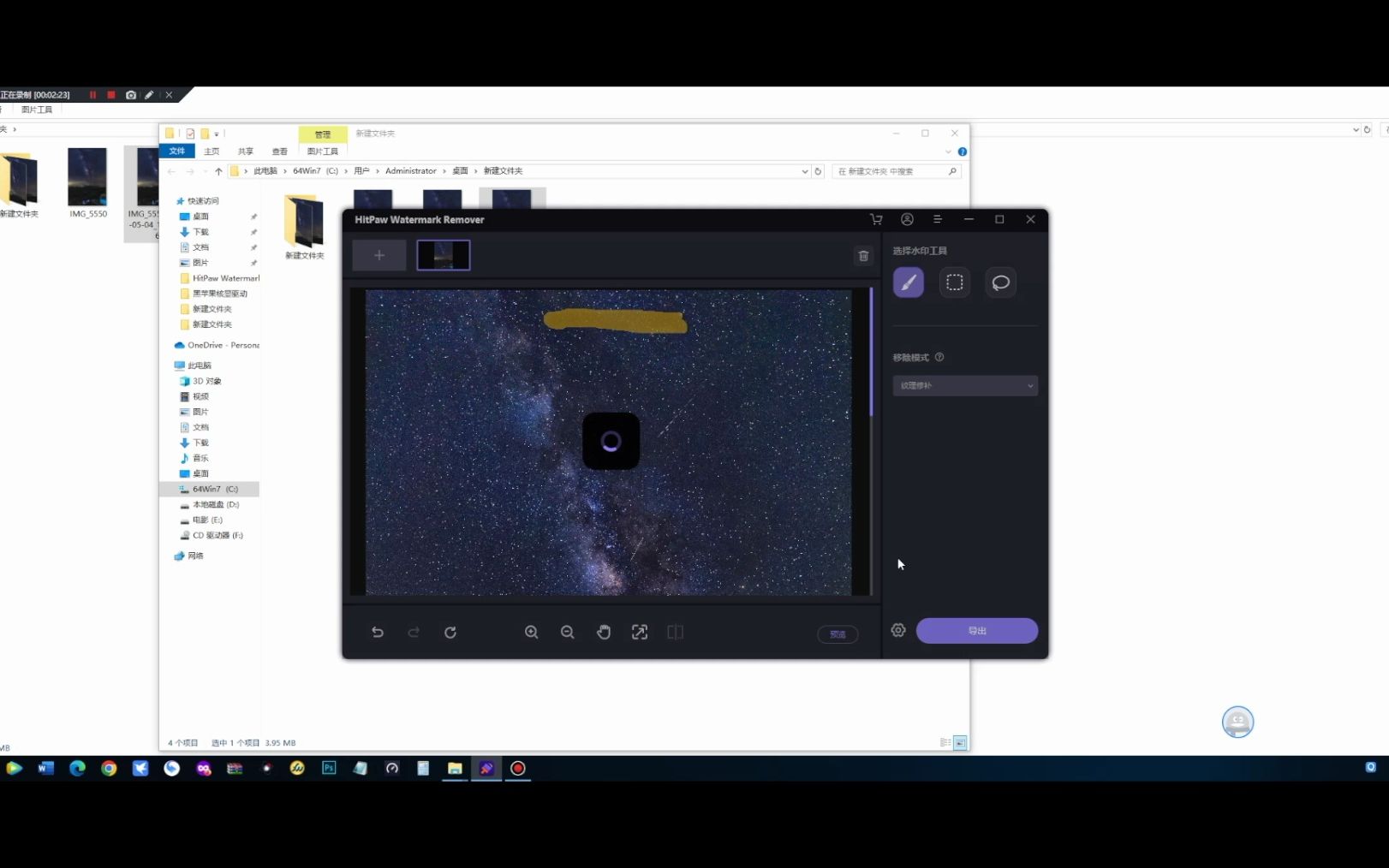Click the vertical scrollbar beside the image canvas
This screenshot has height=868, width=1389.
click(871, 353)
